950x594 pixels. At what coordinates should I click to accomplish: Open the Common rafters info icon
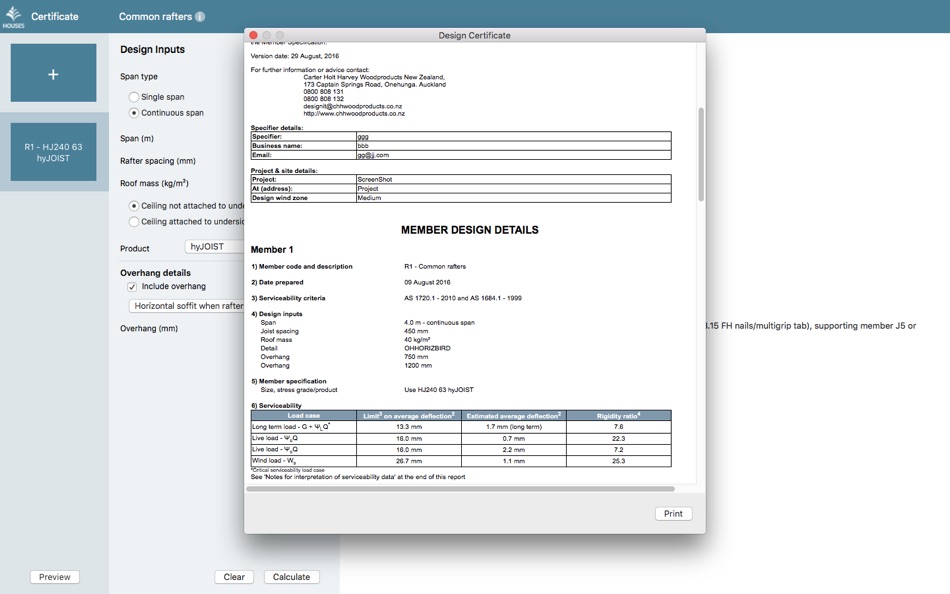click(x=200, y=17)
